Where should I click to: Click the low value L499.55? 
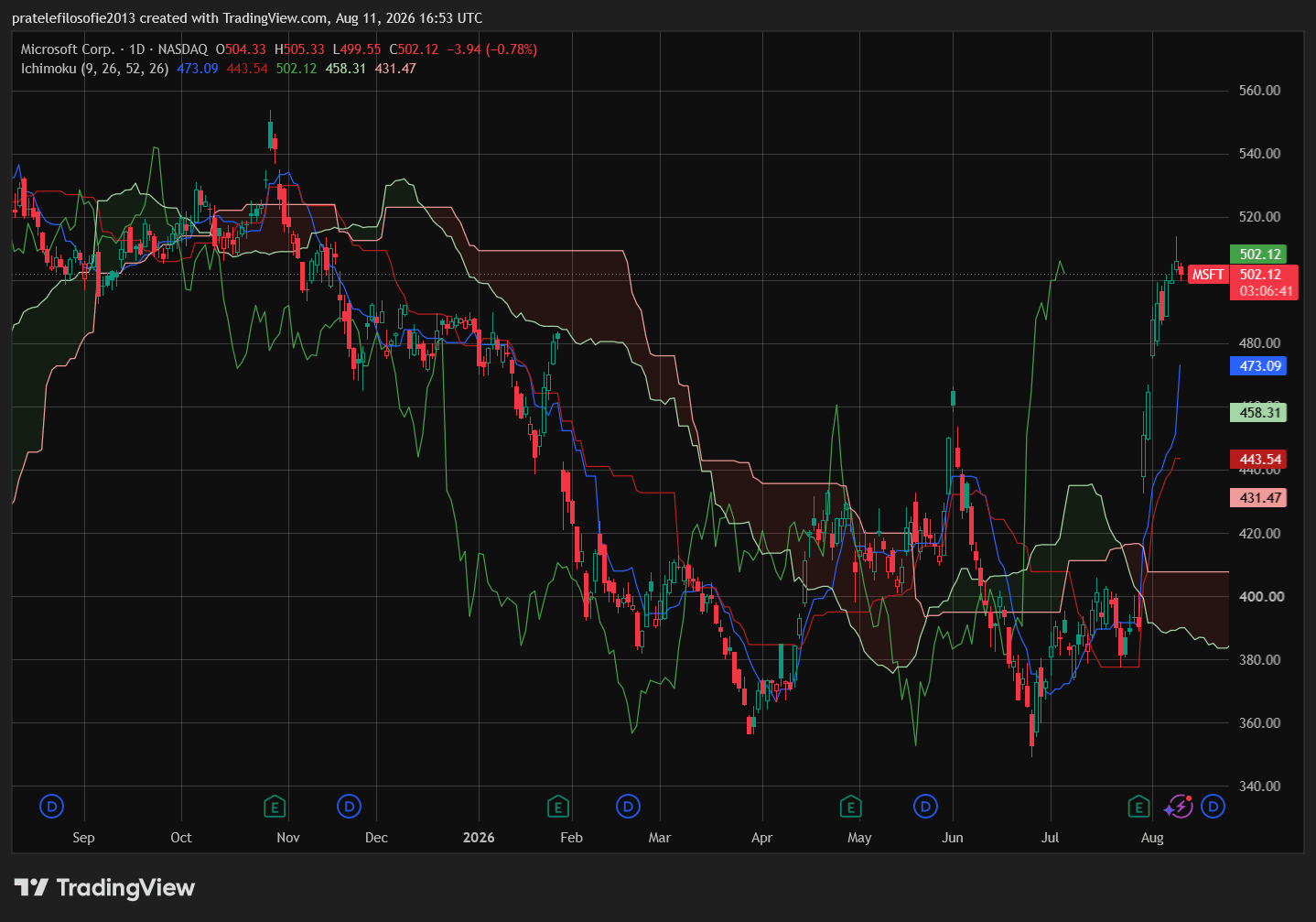[357, 49]
